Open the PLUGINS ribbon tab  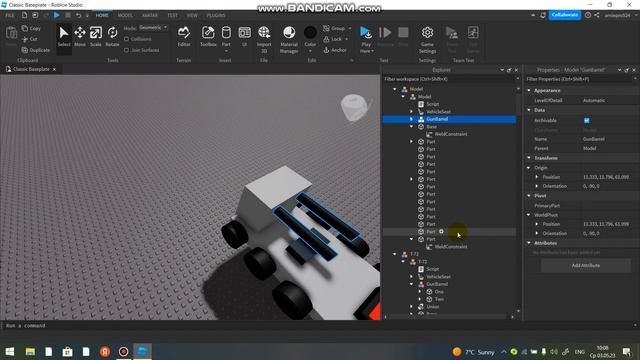click(216, 15)
